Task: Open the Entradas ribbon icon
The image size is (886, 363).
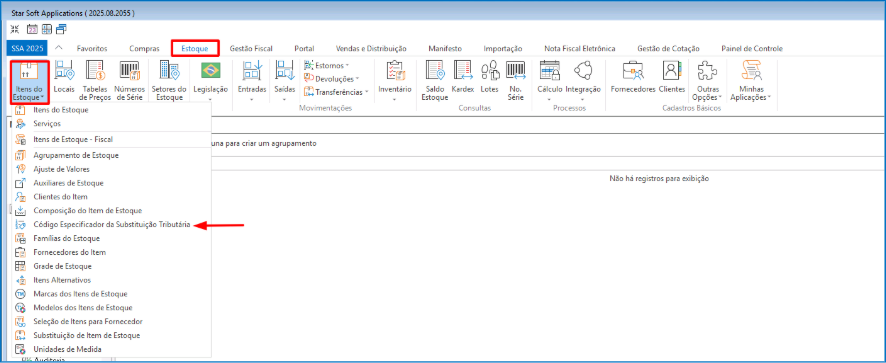Action: [x=251, y=81]
